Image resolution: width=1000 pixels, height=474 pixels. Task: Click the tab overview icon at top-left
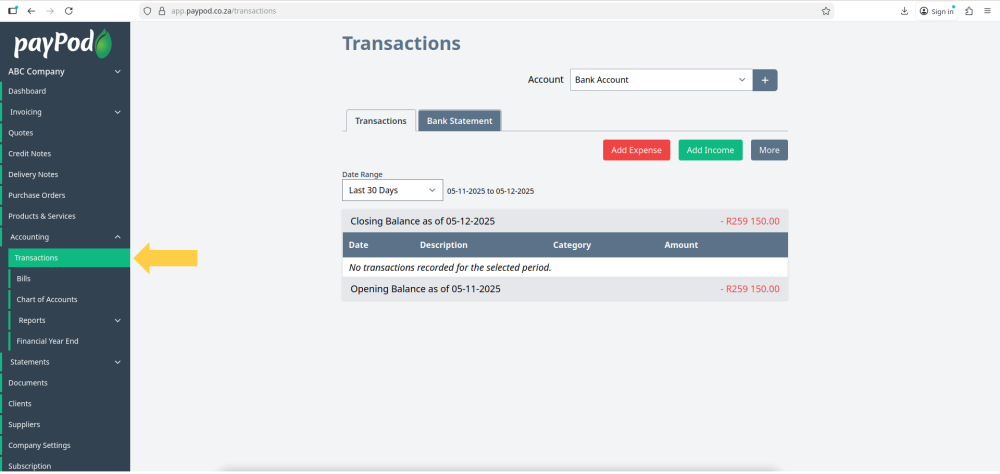[x=13, y=11]
